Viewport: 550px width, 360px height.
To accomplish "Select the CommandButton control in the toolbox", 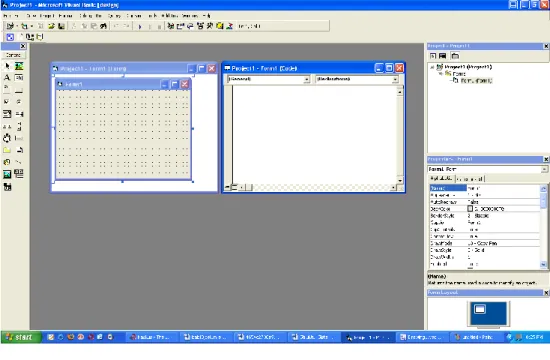I will (x=19, y=90).
